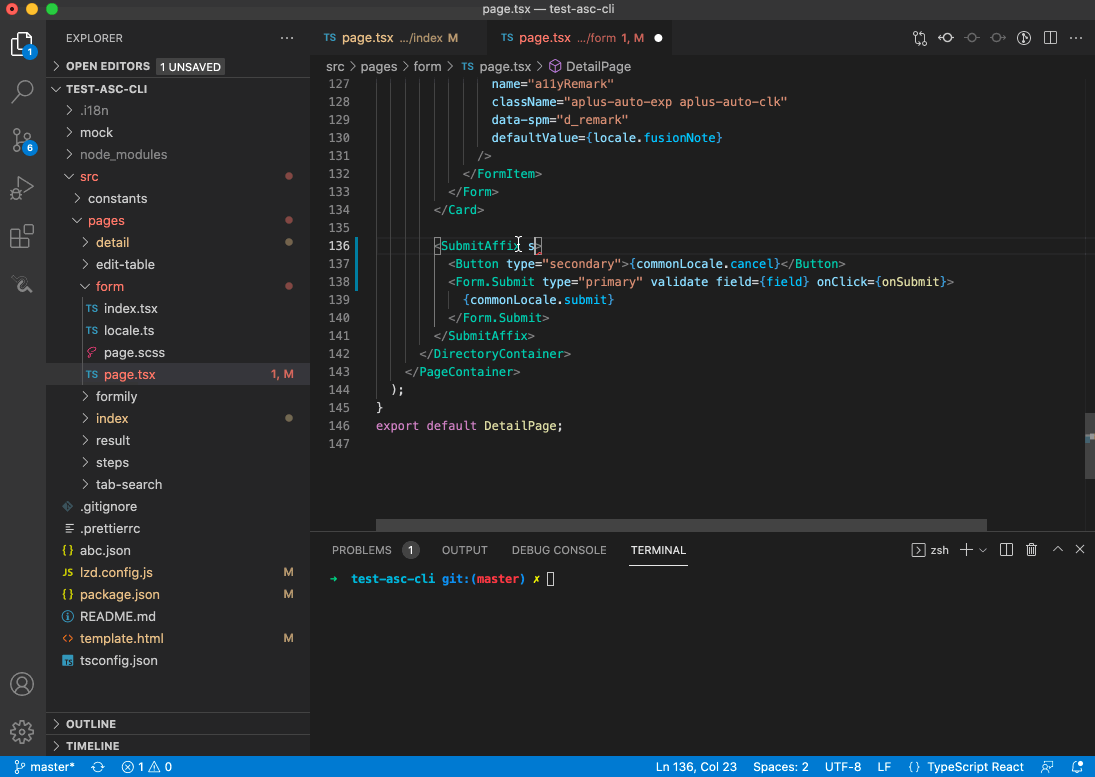Expand the mock folder
Viewport: 1095px width, 777px height.
coord(96,132)
